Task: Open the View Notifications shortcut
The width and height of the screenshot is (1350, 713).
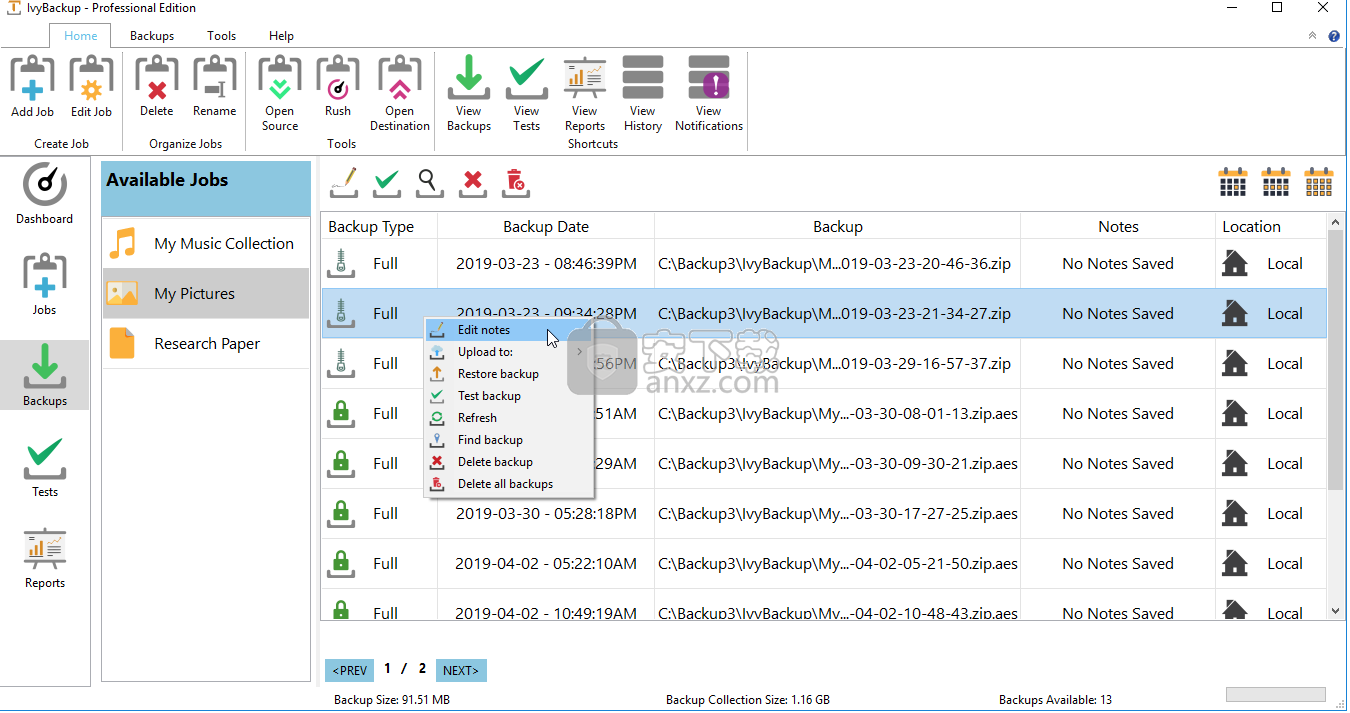Action: [x=709, y=93]
